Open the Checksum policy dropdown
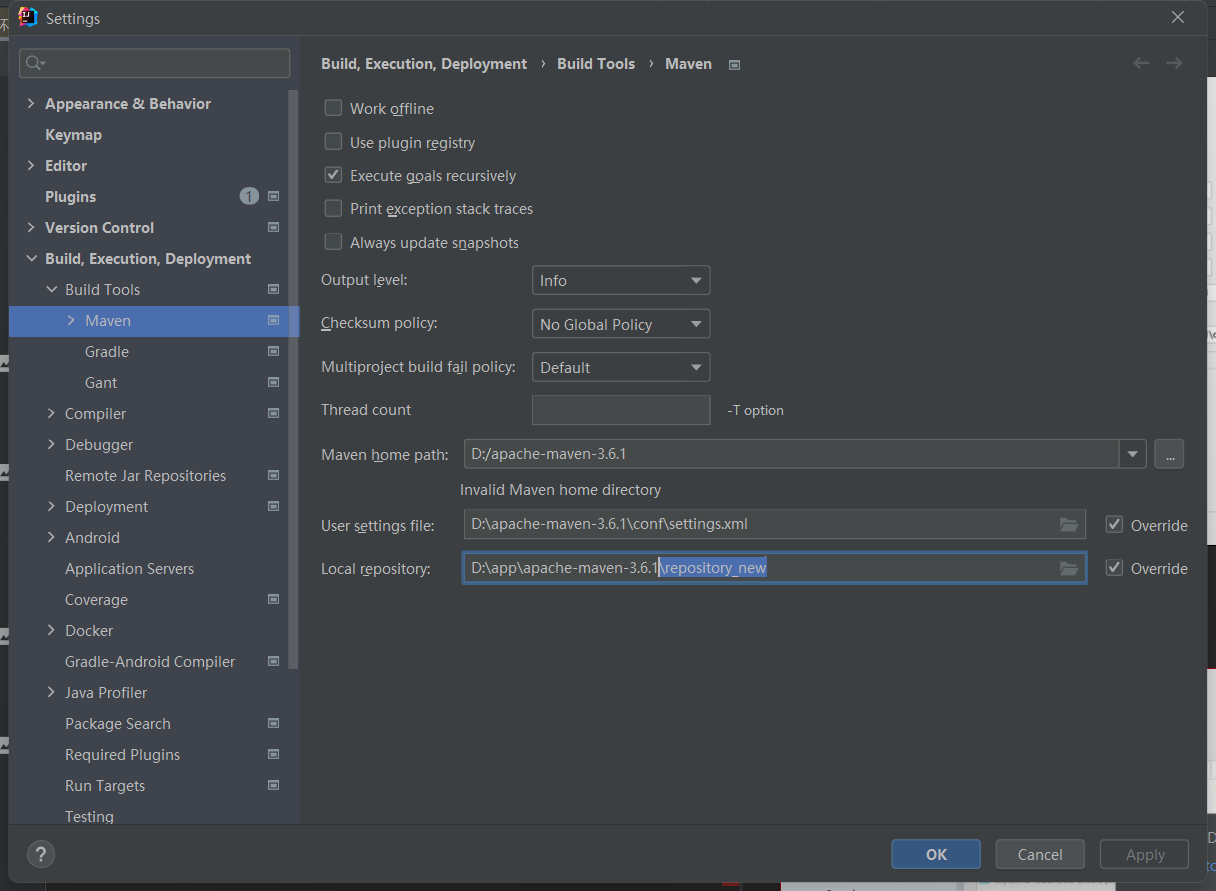1216x891 pixels. point(621,324)
